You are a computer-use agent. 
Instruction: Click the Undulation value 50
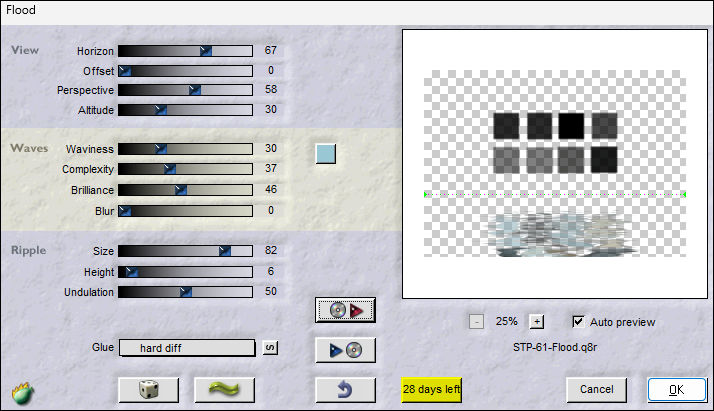(271, 291)
